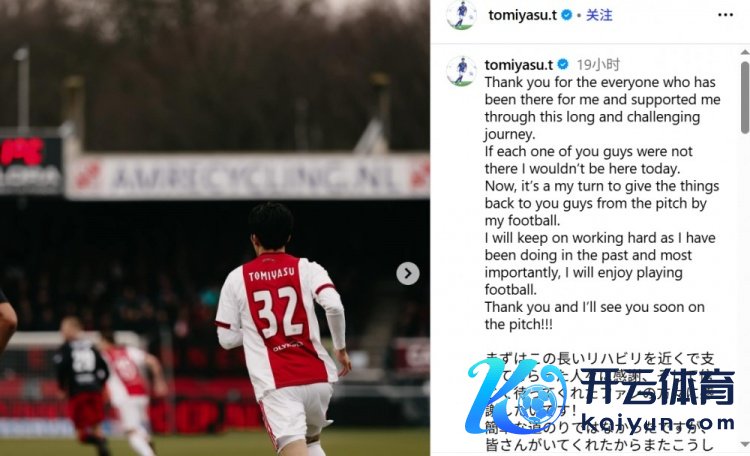Click the TOMIYASU name on the jersey
This screenshot has width=750, height=456.
[271, 275]
